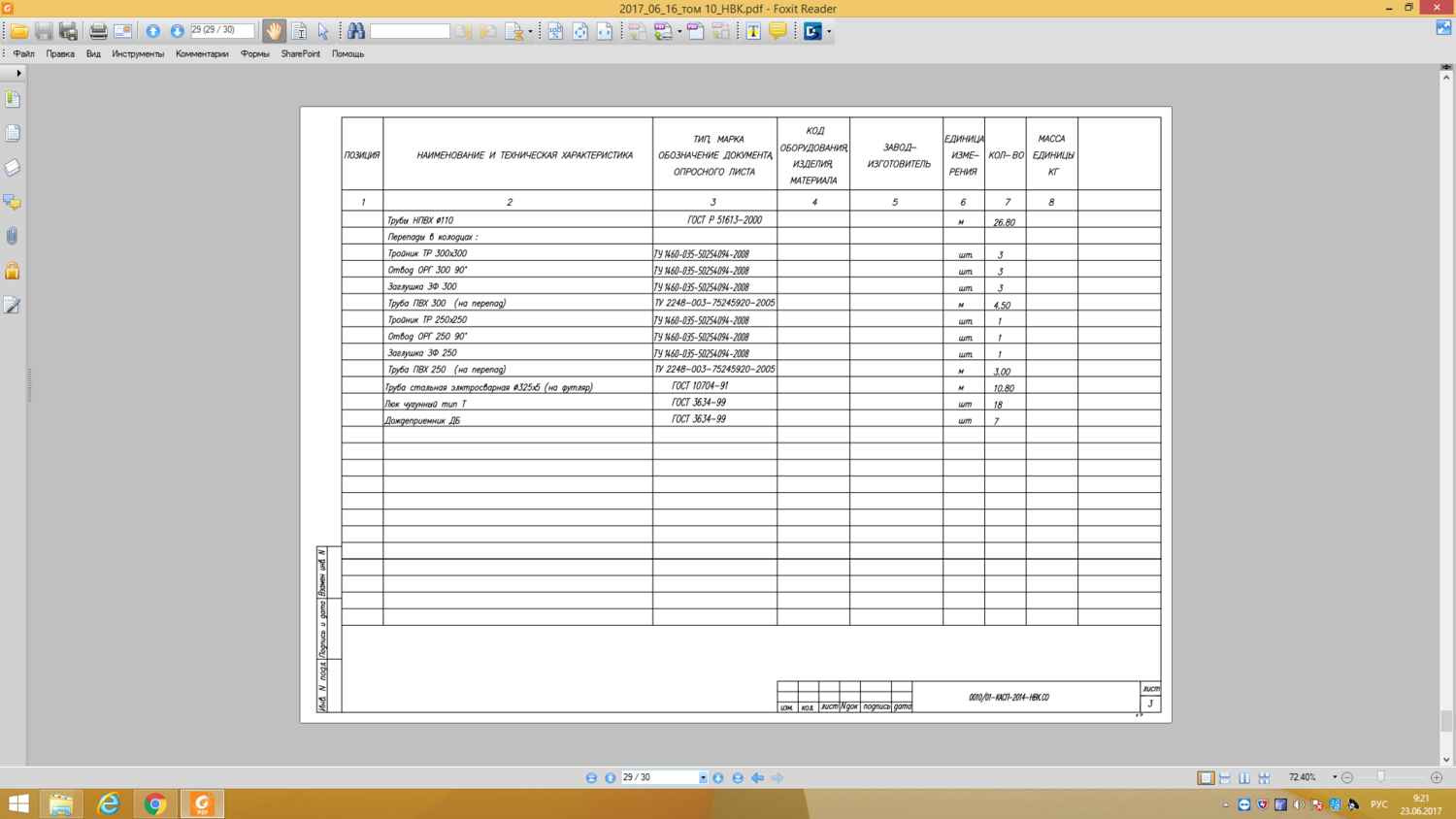Open the Вид menu
This screenshot has height=819, width=1456.
93,54
